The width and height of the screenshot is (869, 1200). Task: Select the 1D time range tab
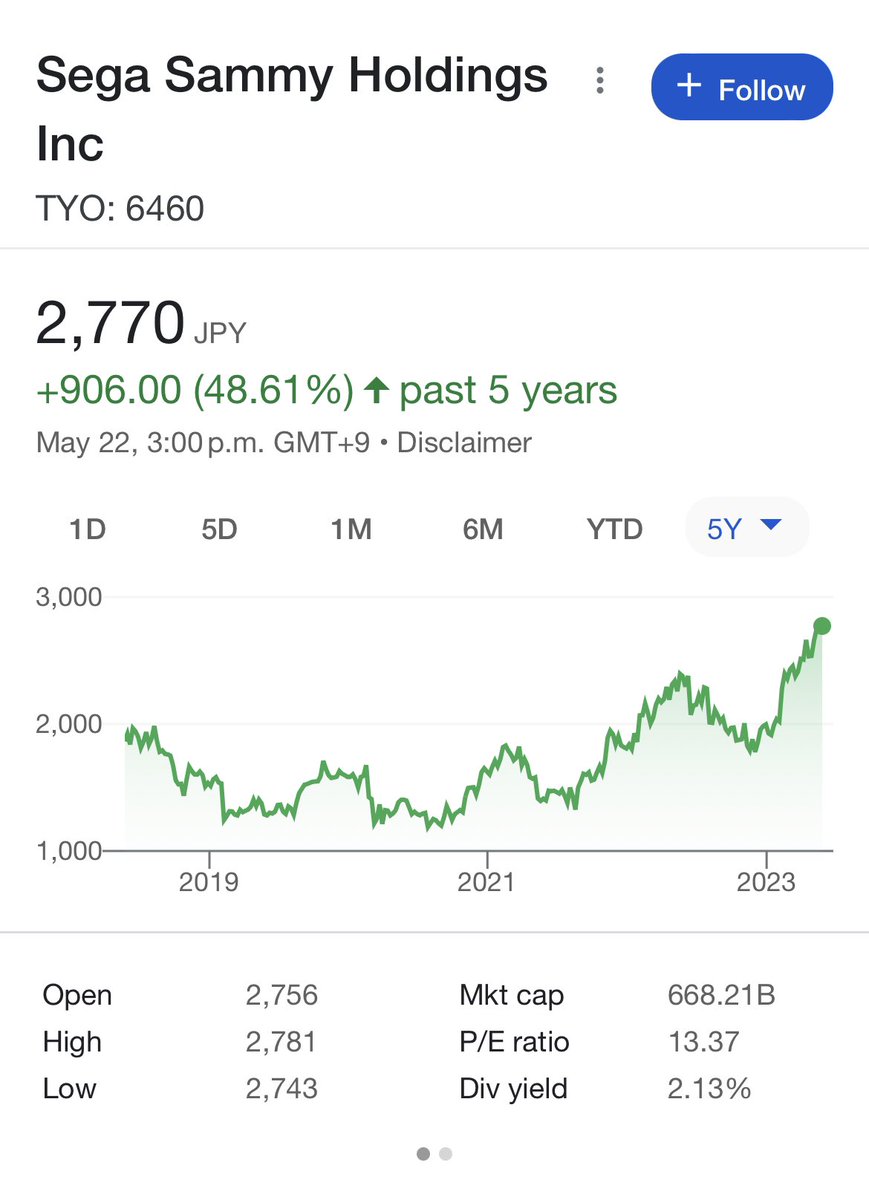tap(87, 528)
